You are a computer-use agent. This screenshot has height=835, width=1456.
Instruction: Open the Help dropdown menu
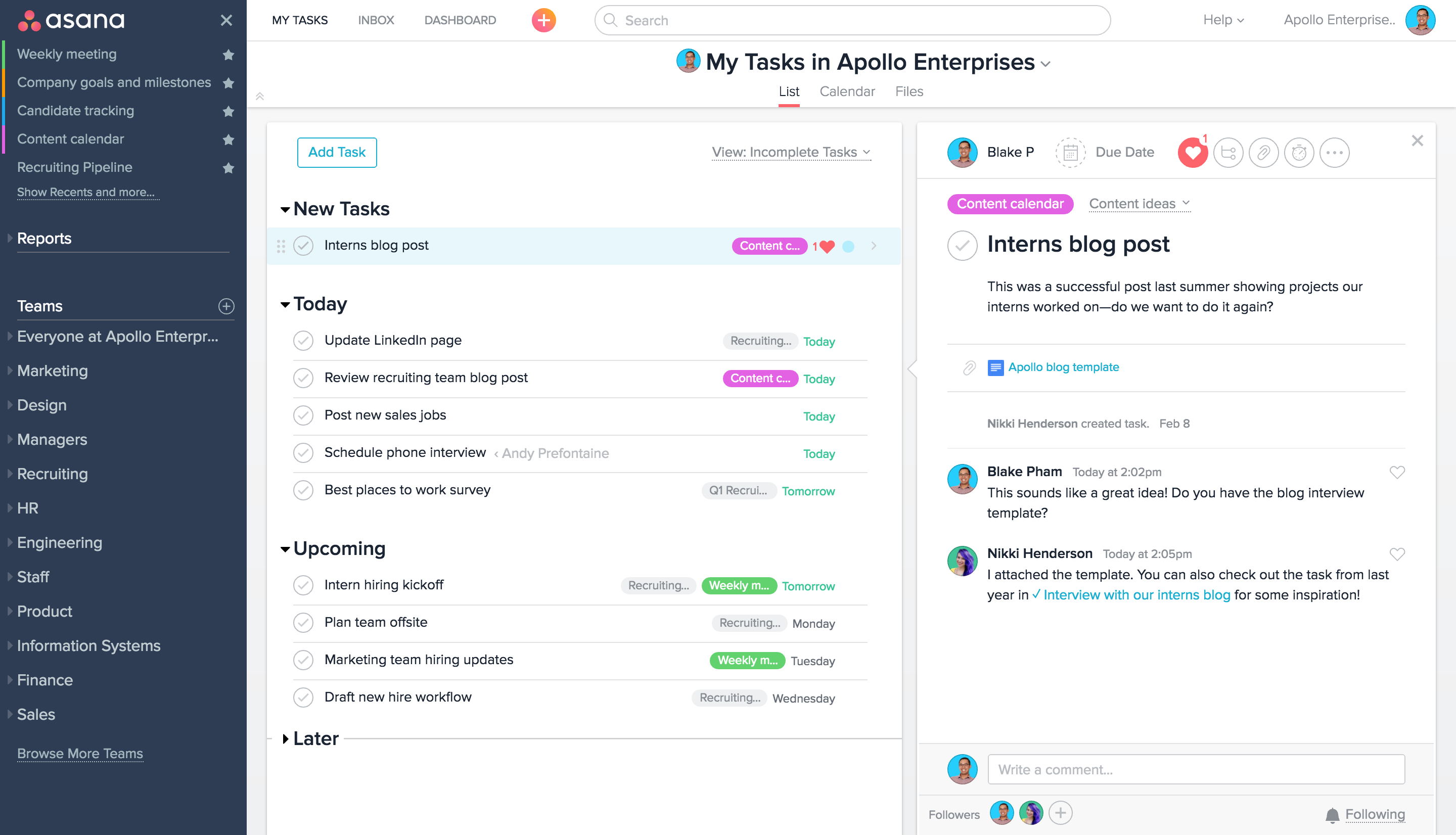[1223, 20]
